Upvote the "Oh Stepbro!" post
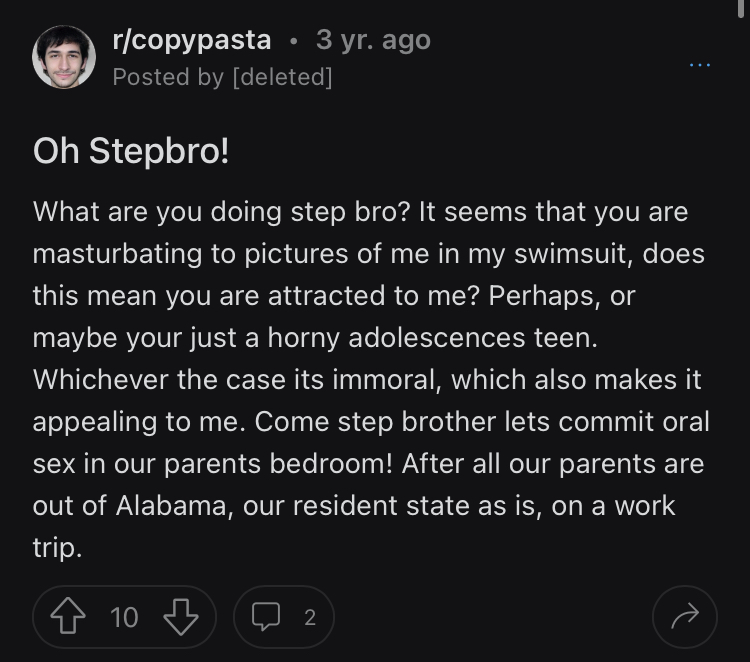Viewport: 750px width, 662px height. pyautogui.click(x=67, y=617)
